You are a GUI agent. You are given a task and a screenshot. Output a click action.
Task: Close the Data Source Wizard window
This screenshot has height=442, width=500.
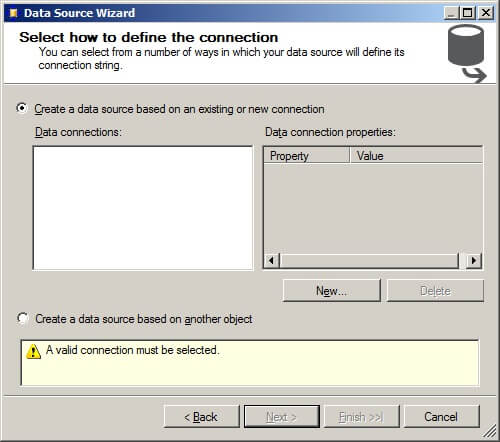point(486,13)
